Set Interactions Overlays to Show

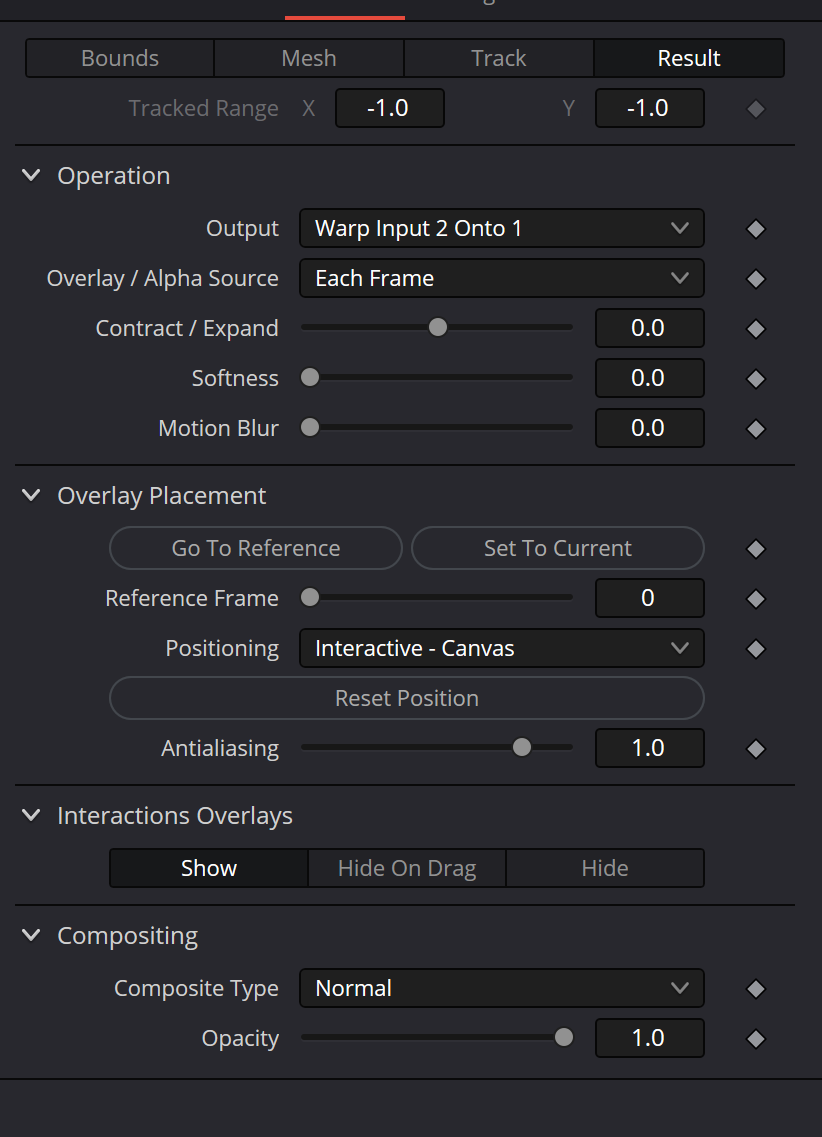209,868
